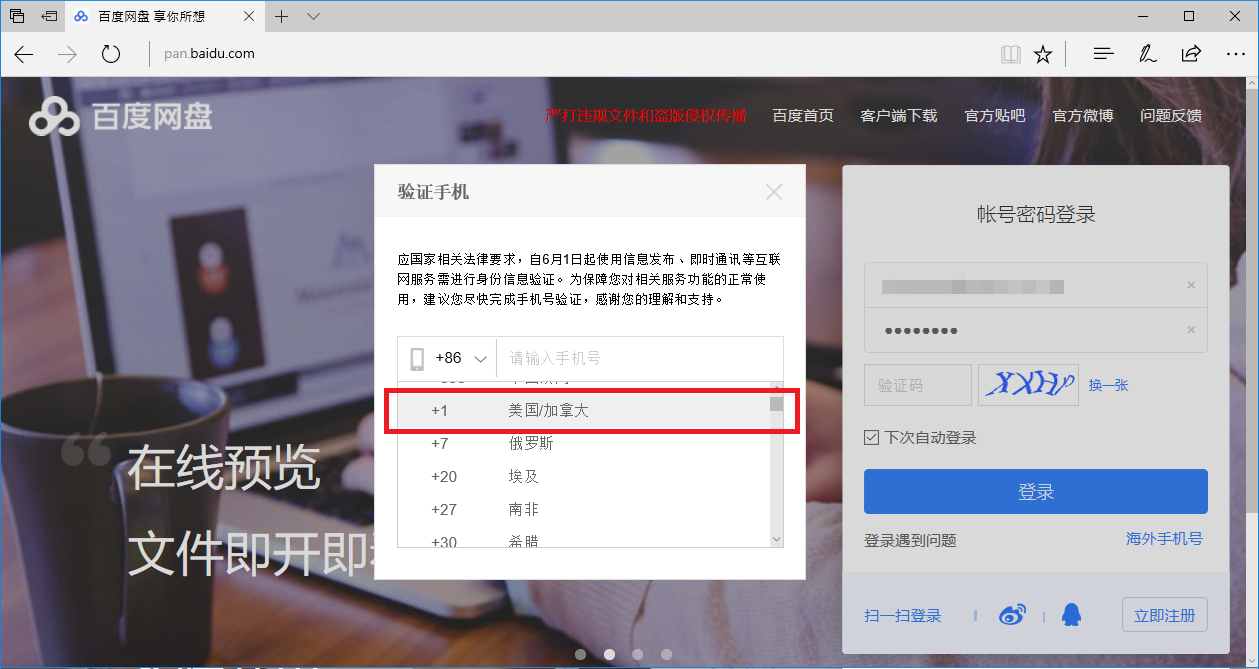Go back with the browser back arrow
The height and width of the screenshot is (669, 1259).
tap(24, 54)
